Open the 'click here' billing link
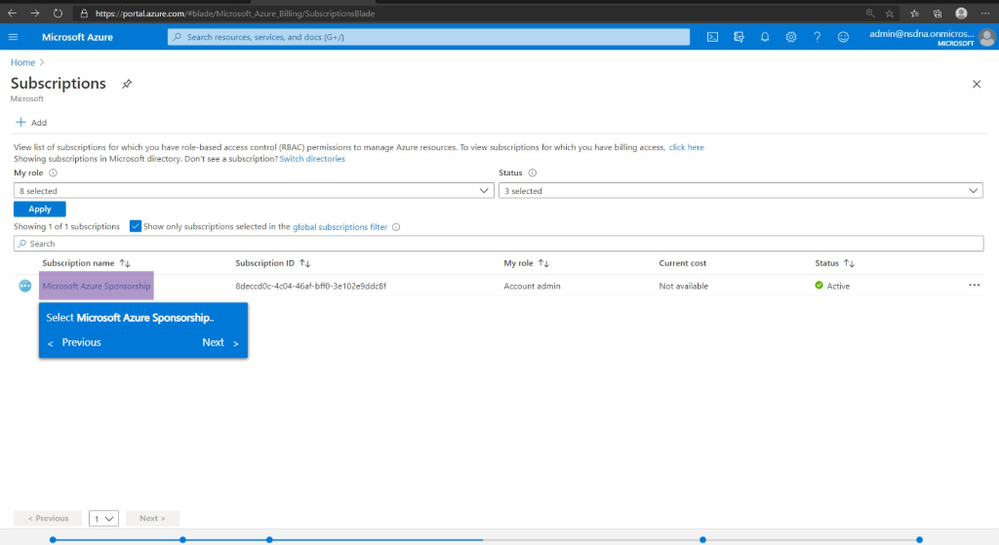This screenshot has height=545, width=999. pyautogui.click(x=686, y=147)
